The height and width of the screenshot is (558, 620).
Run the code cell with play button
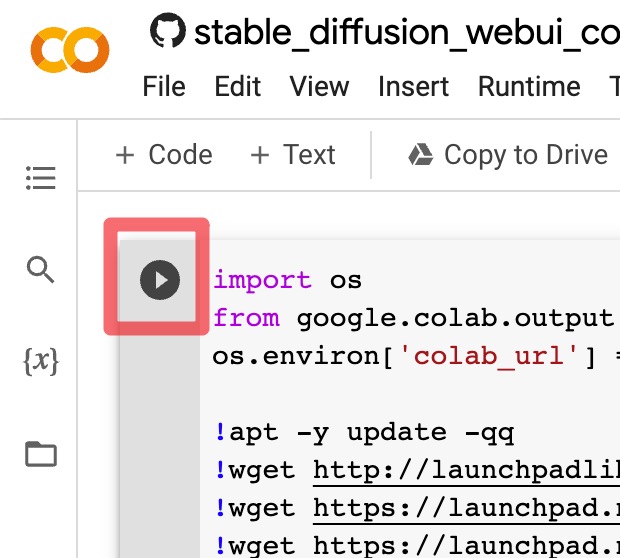pyautogui.click(x=160, y=280)
